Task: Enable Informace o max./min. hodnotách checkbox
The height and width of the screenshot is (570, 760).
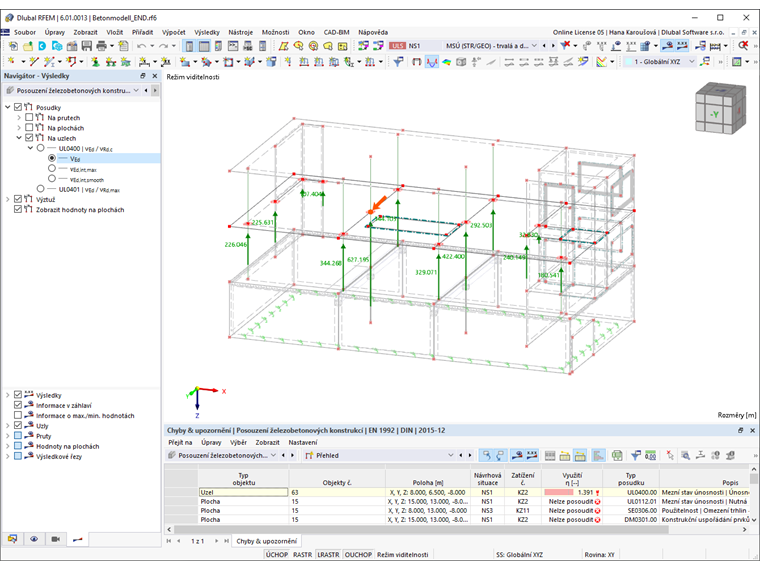Action: 18,415
